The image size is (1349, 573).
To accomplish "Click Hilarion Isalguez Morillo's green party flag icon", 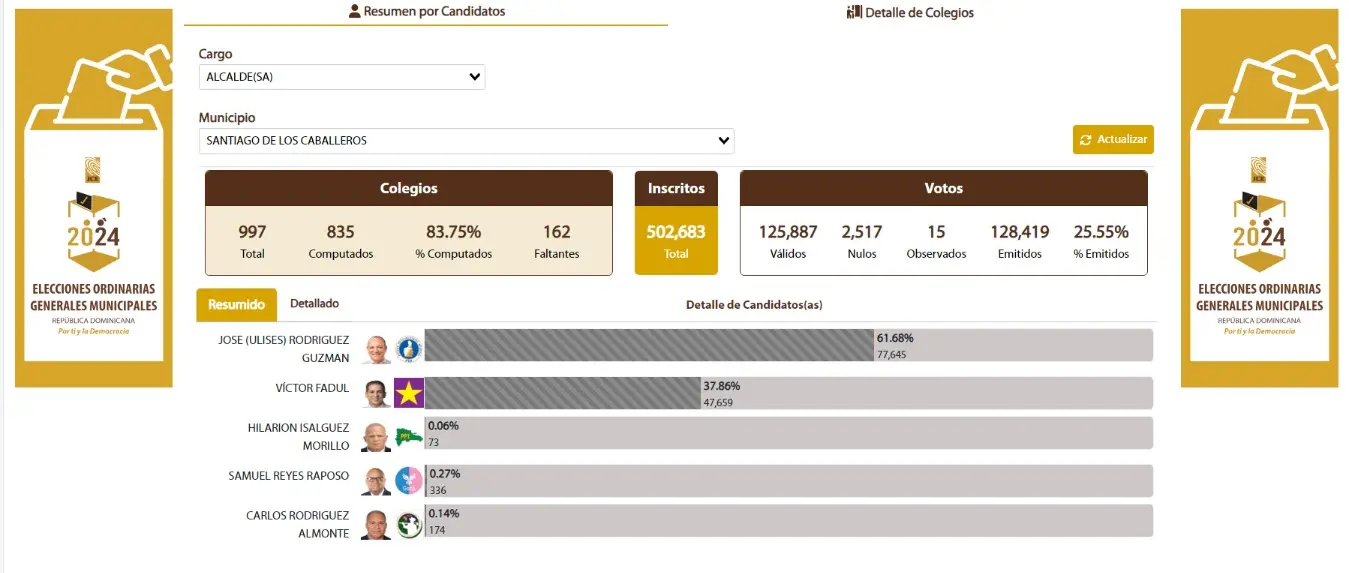I will pos(409,437).
